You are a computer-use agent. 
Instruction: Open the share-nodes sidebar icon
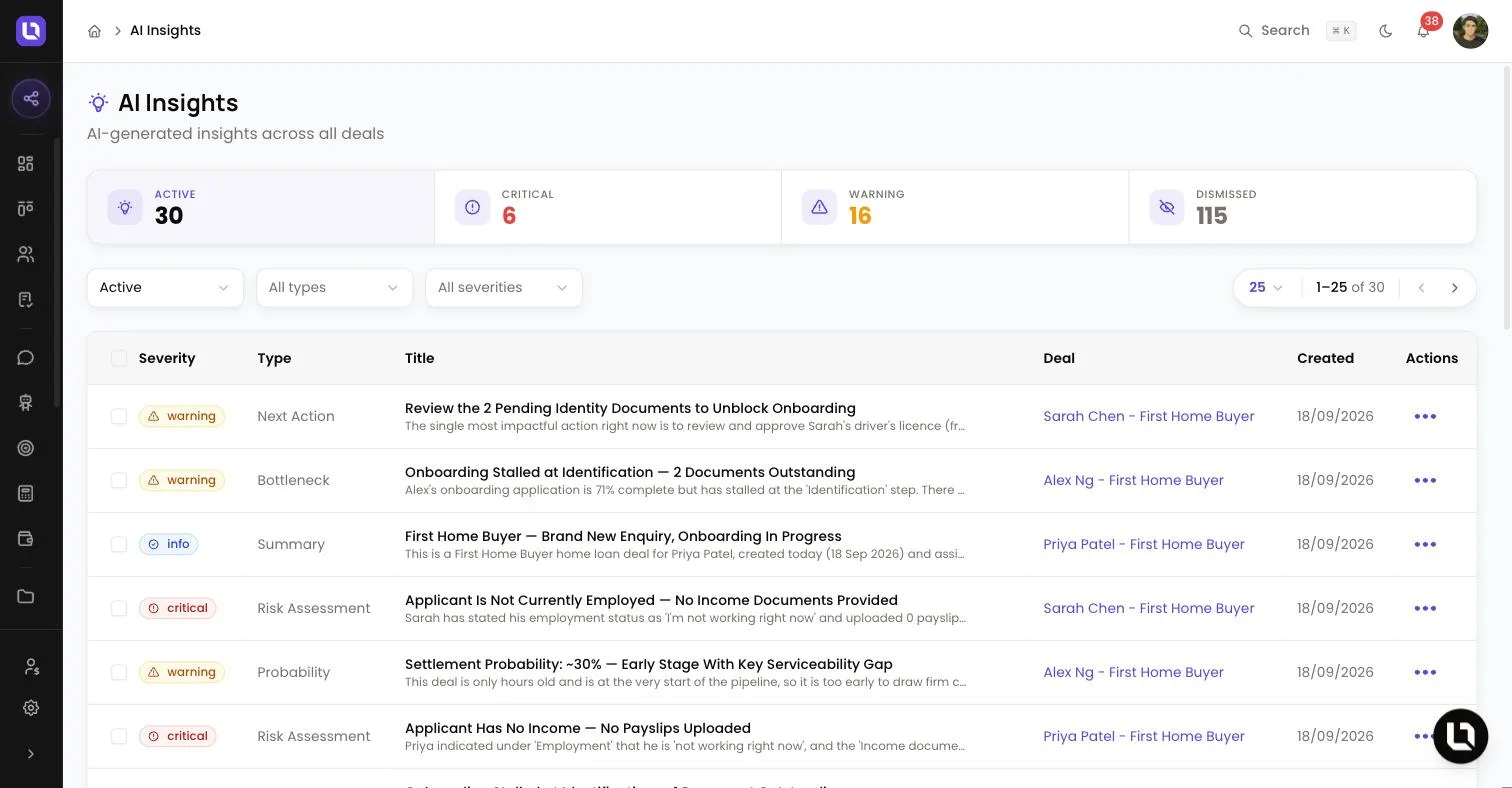coord(31,98)
